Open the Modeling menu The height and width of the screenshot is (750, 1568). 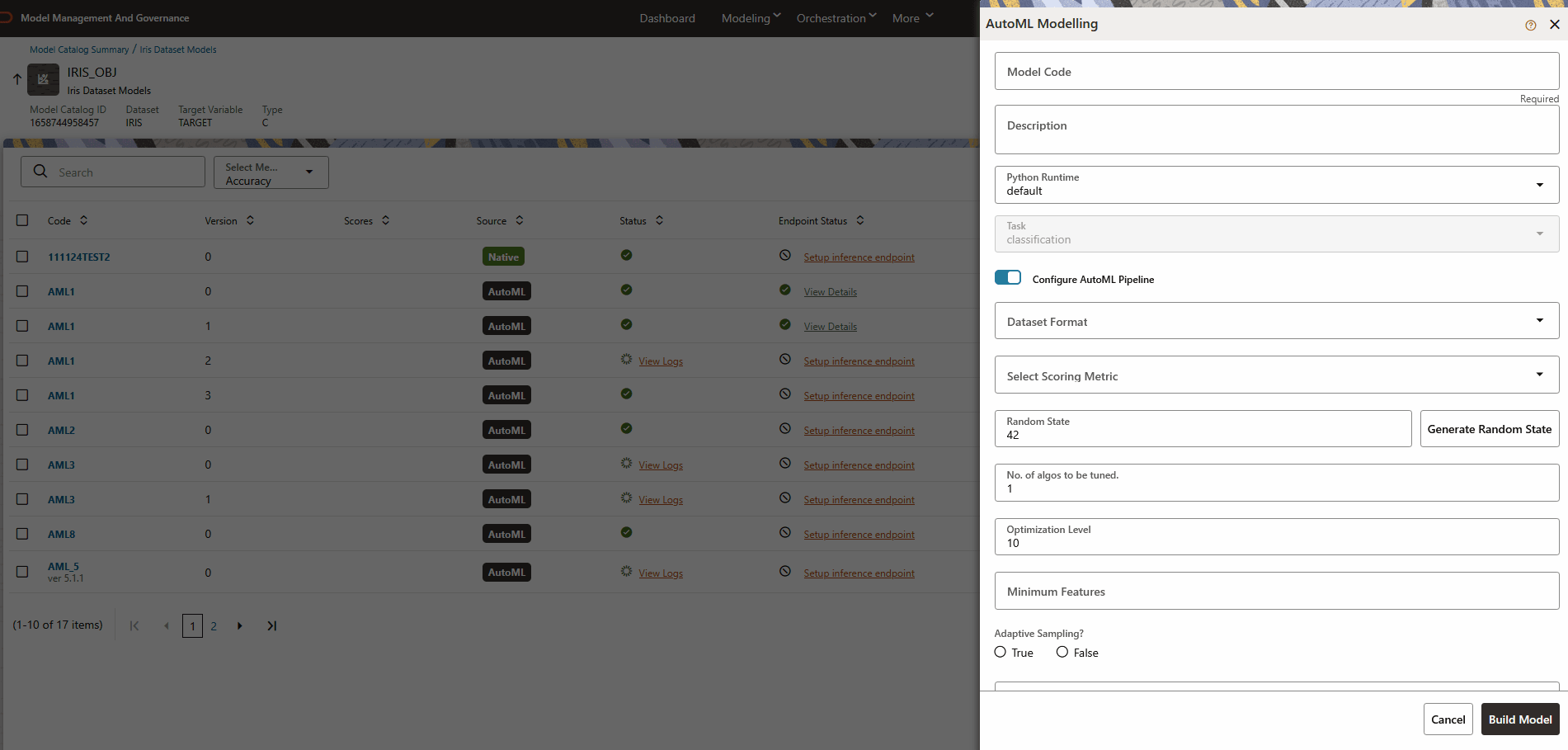pos(746,17)
